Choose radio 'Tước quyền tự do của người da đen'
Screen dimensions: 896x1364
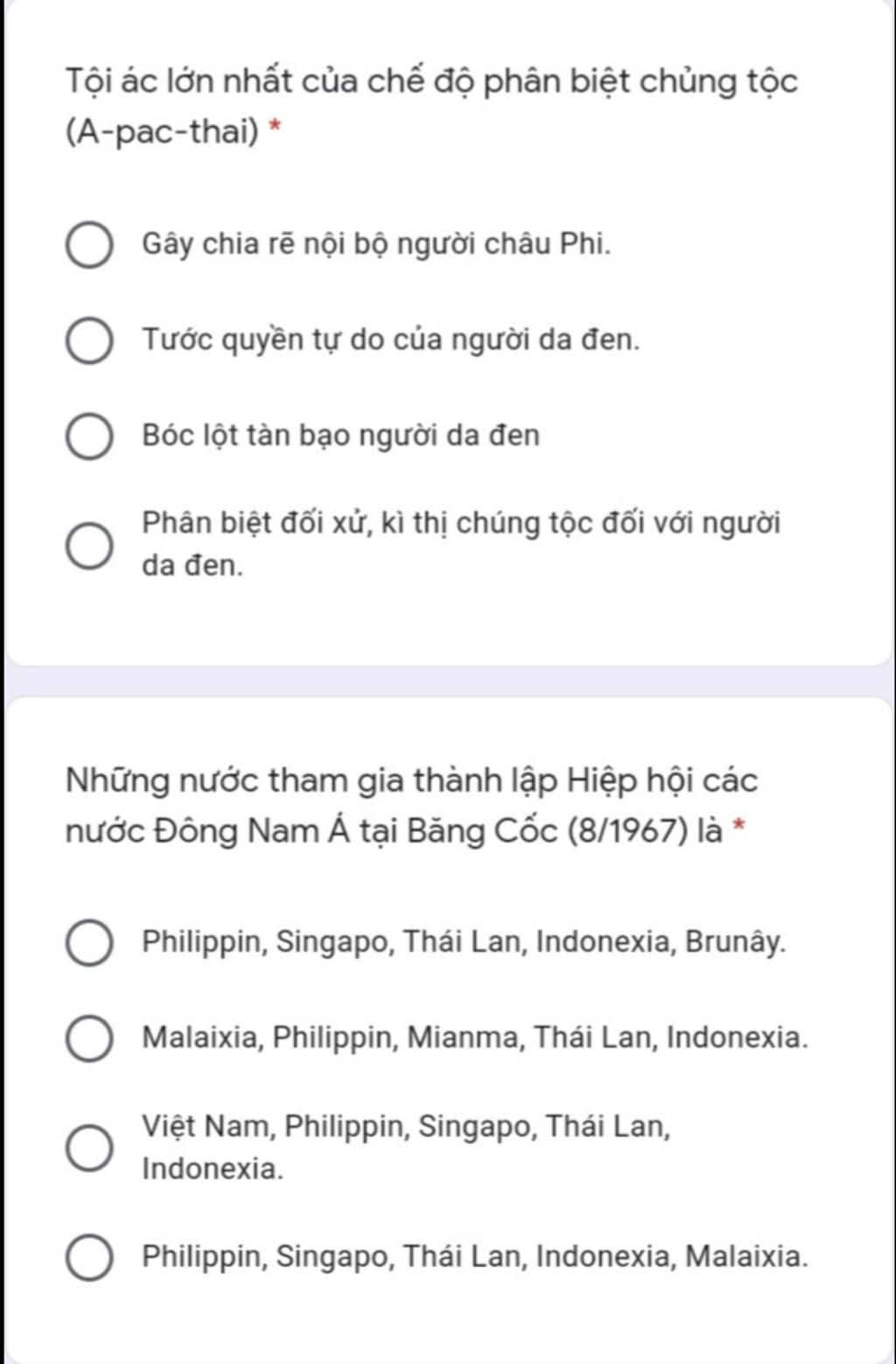(x=89, y=340)
